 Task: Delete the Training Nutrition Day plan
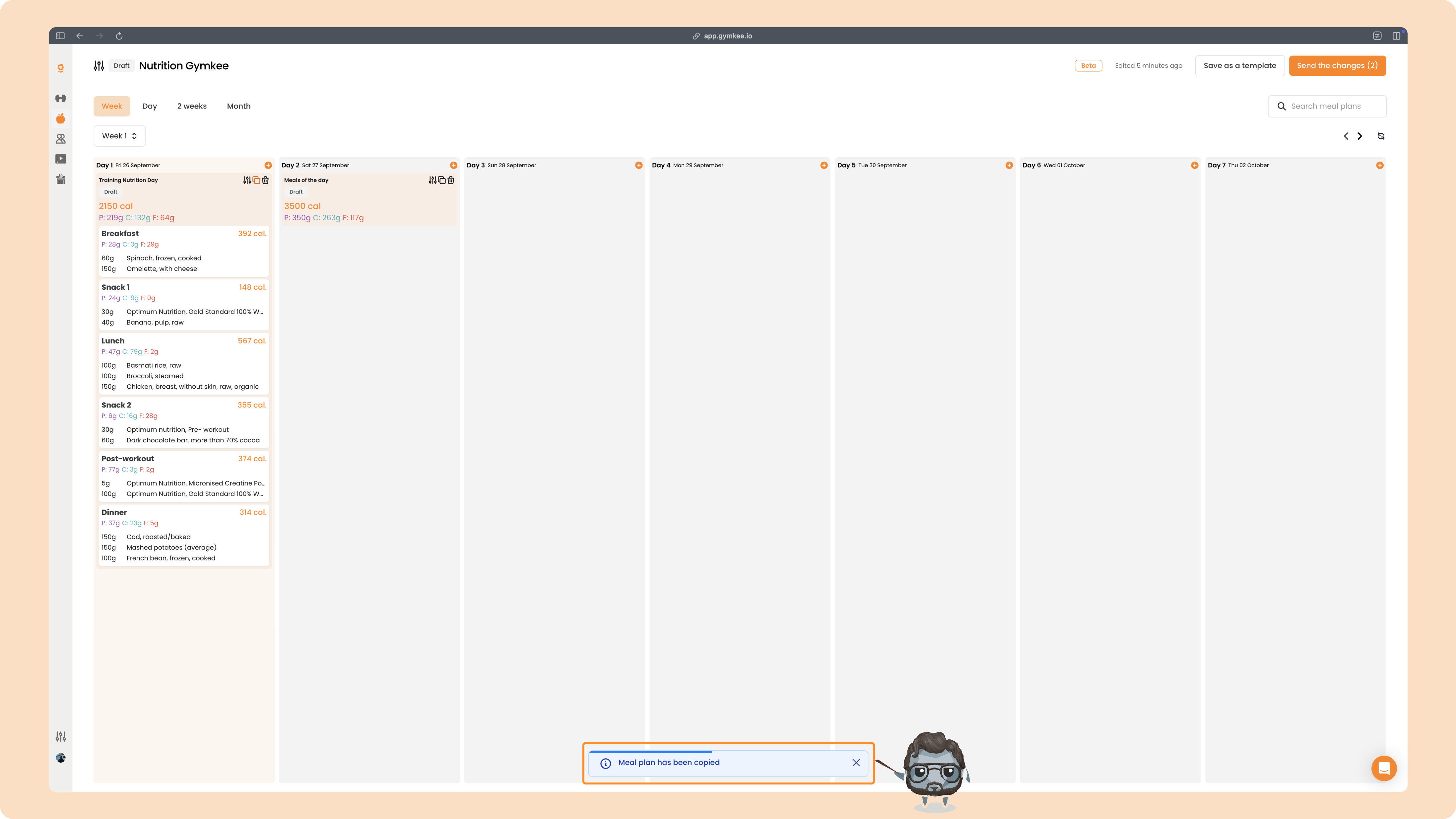266,181
